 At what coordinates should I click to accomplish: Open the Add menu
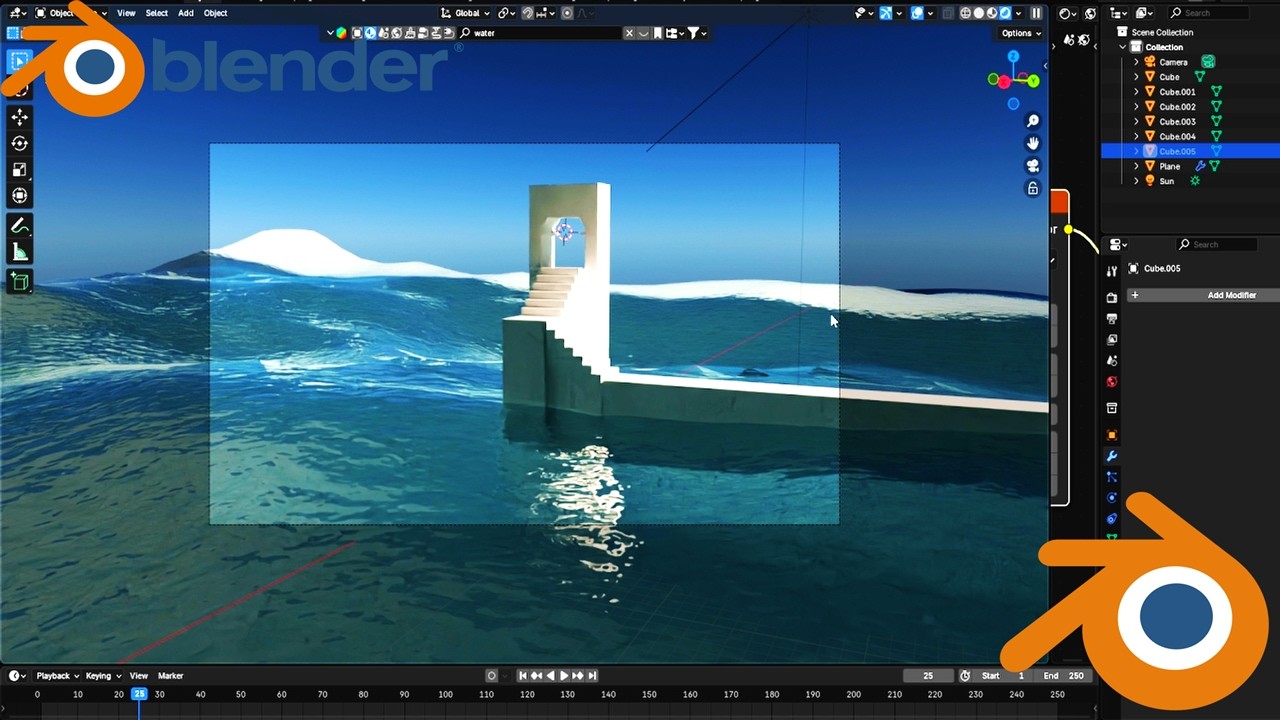[x=186, y=13]
